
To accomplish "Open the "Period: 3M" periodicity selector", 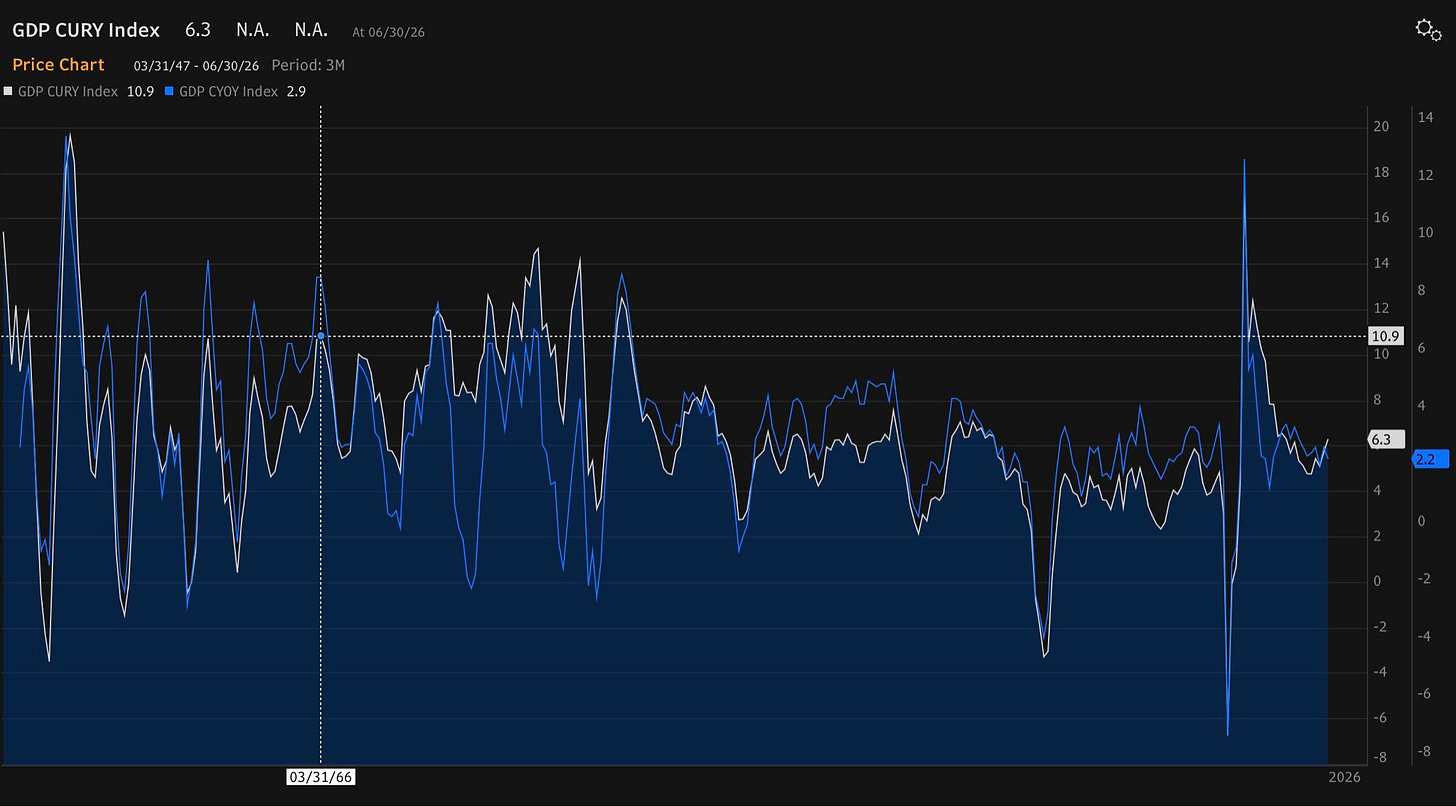I will (x=308, y=66).
